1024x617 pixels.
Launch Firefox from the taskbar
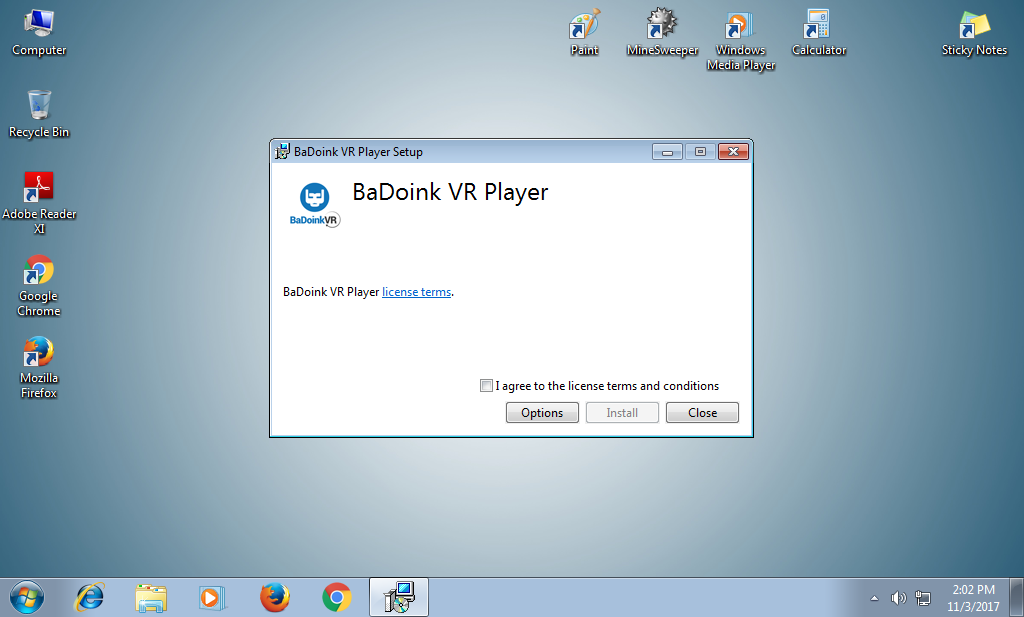point(275,597)
